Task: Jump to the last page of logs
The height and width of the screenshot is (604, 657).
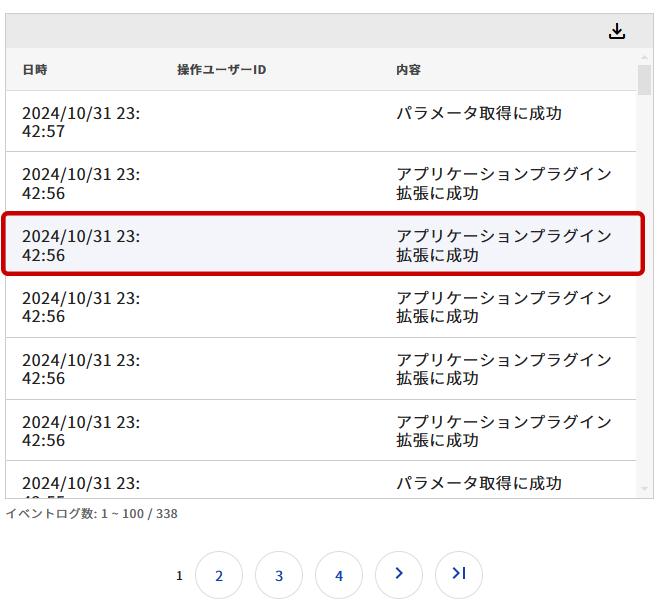Action: point(459,574)
